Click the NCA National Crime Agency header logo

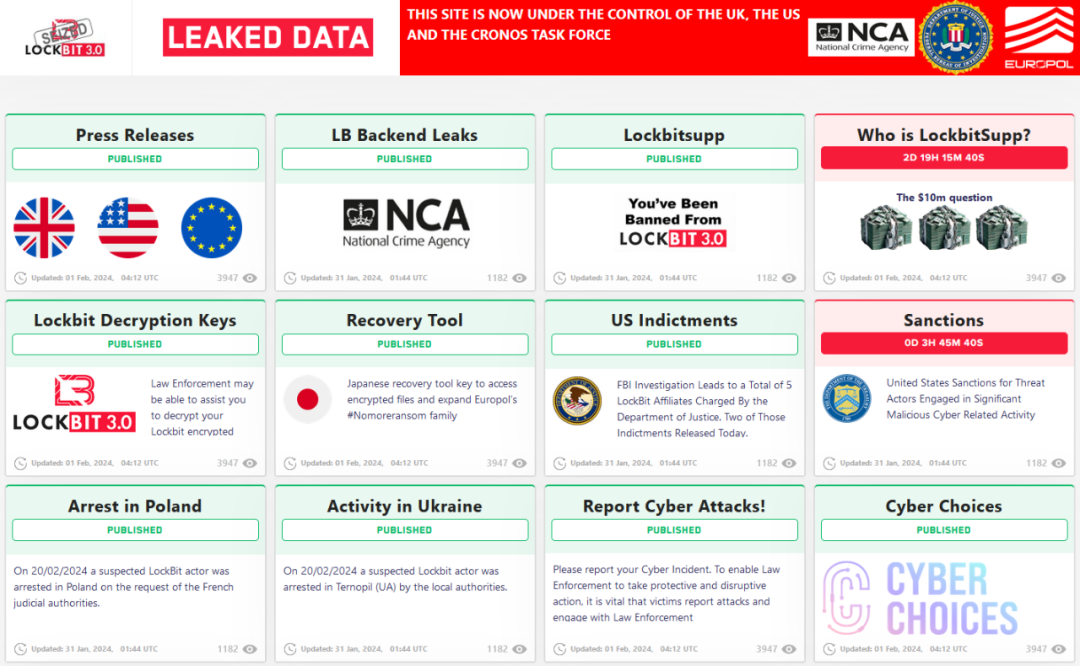[861, 37]
